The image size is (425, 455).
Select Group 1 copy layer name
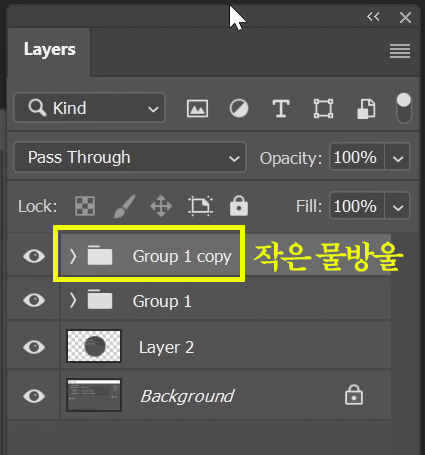tap(182, 257)
